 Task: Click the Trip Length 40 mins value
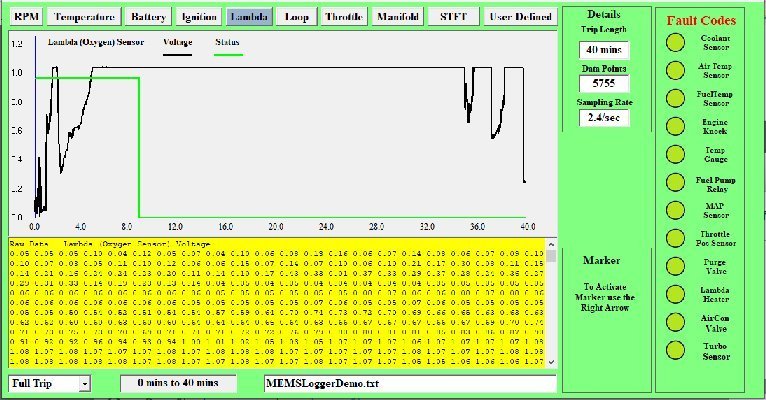coord(604,50)
